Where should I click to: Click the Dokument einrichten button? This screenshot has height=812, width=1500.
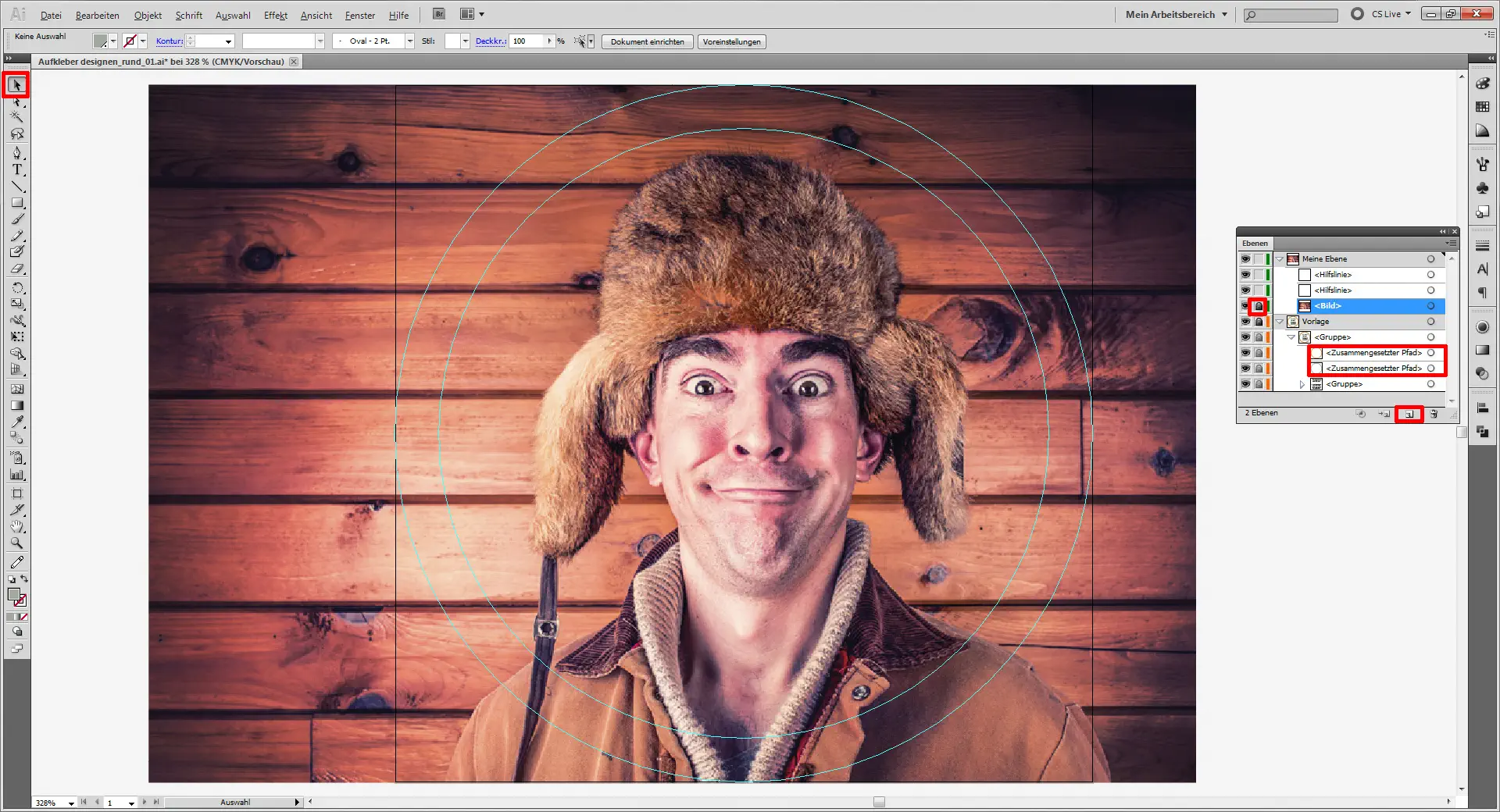(x=647, y=42)
